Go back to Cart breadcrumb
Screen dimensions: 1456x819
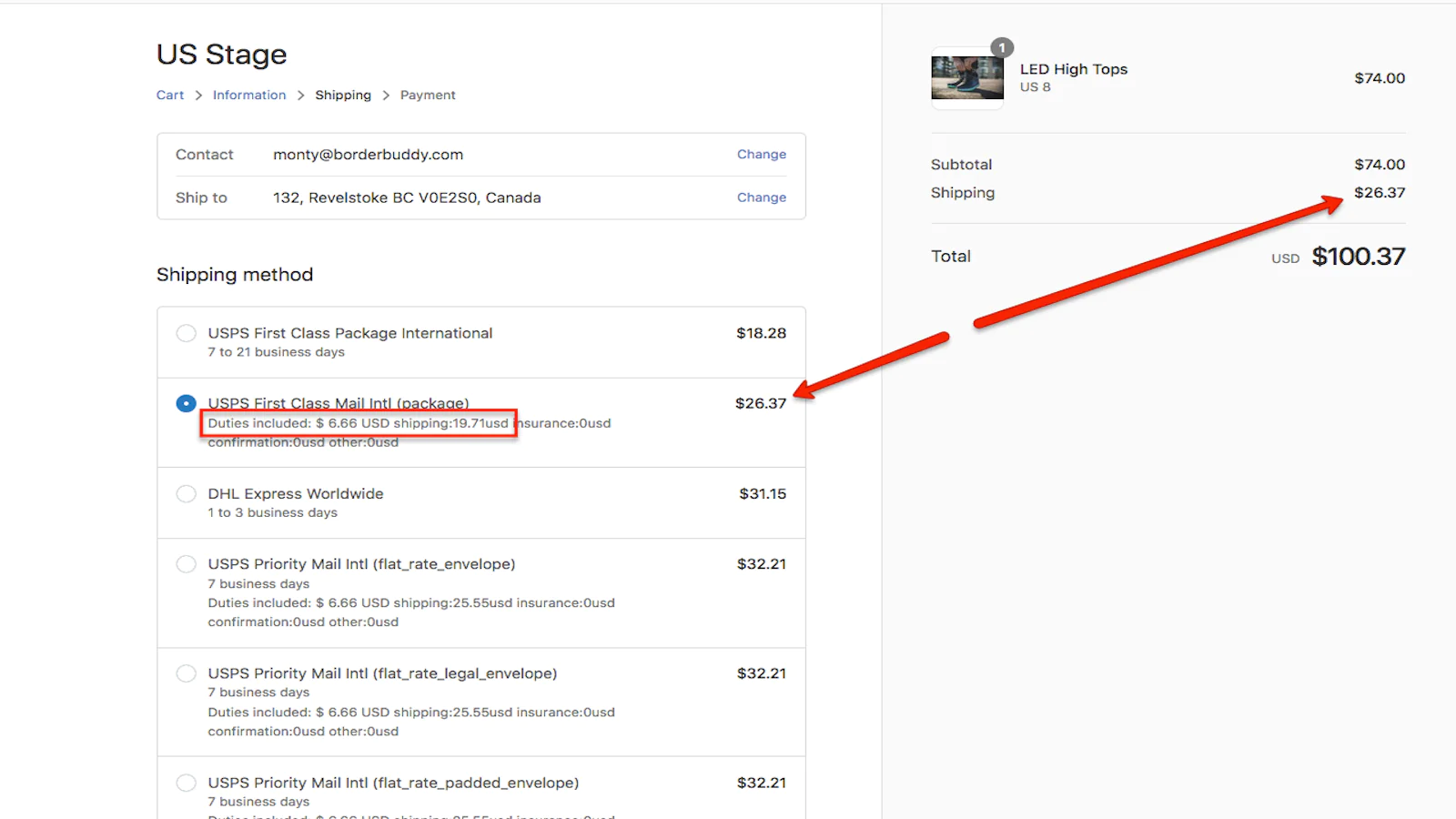(169, 96)
